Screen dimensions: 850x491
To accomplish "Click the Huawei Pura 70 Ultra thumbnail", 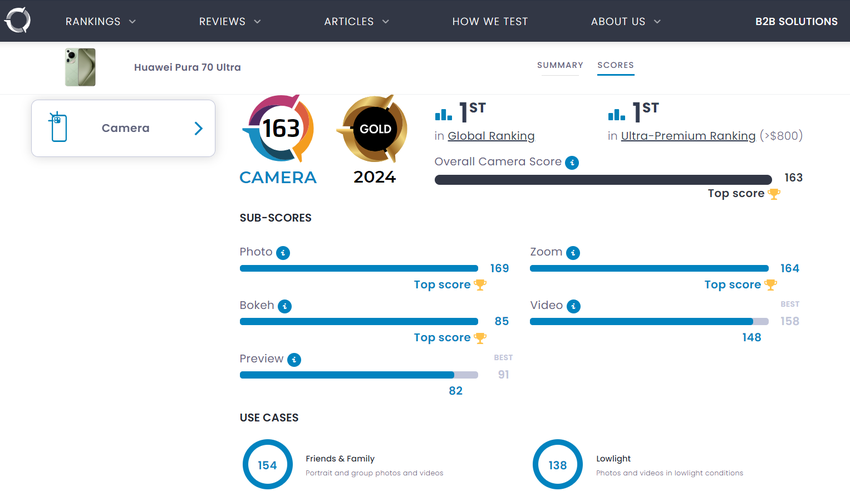I will pyautogui.click(x=80, y=67).
